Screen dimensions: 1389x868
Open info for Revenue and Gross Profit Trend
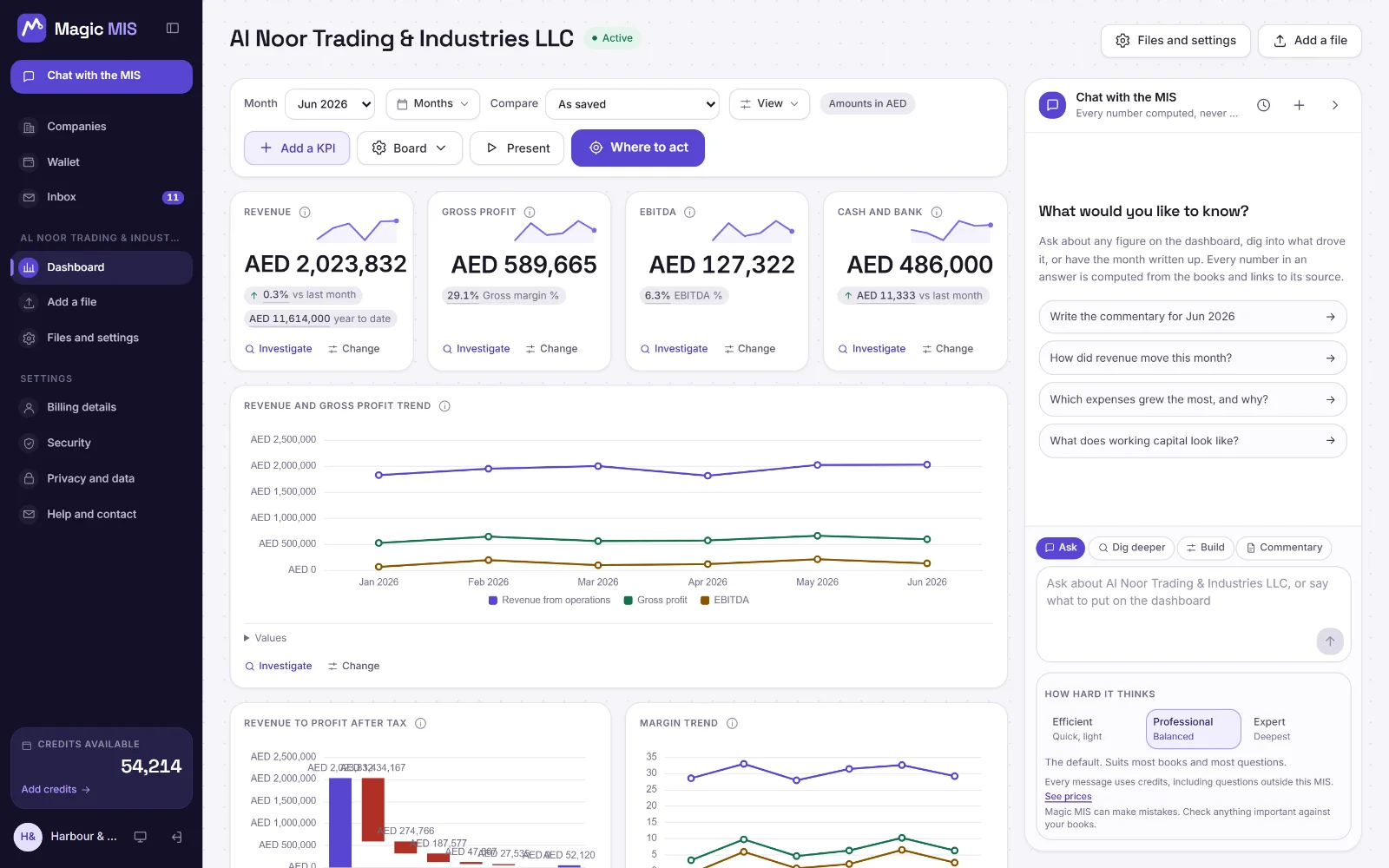[x=444, y=406]
